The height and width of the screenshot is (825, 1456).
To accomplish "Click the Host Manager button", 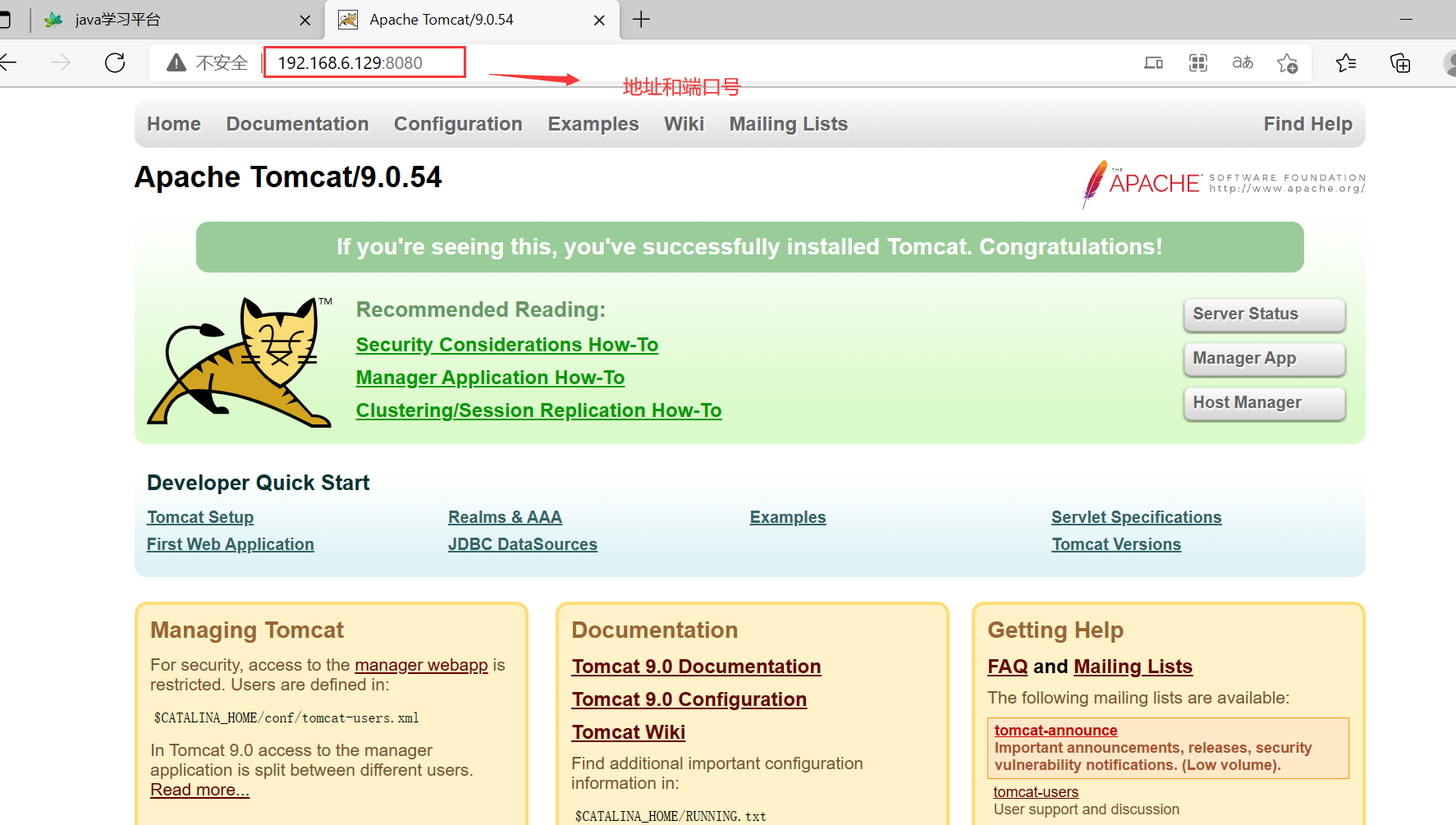I will [1264, 403].
